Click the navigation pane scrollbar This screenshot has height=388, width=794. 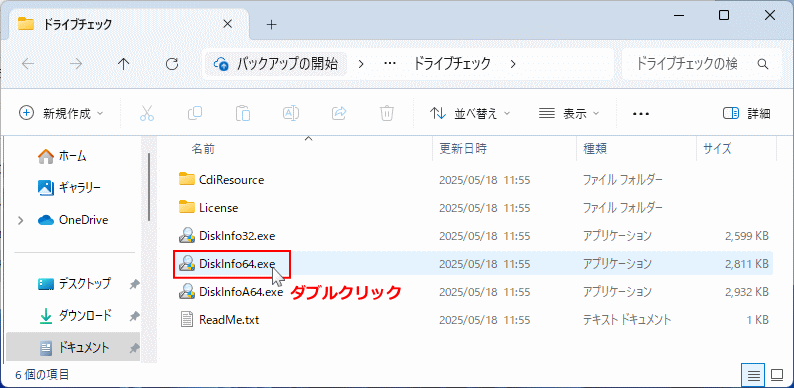tap(149, 187)
